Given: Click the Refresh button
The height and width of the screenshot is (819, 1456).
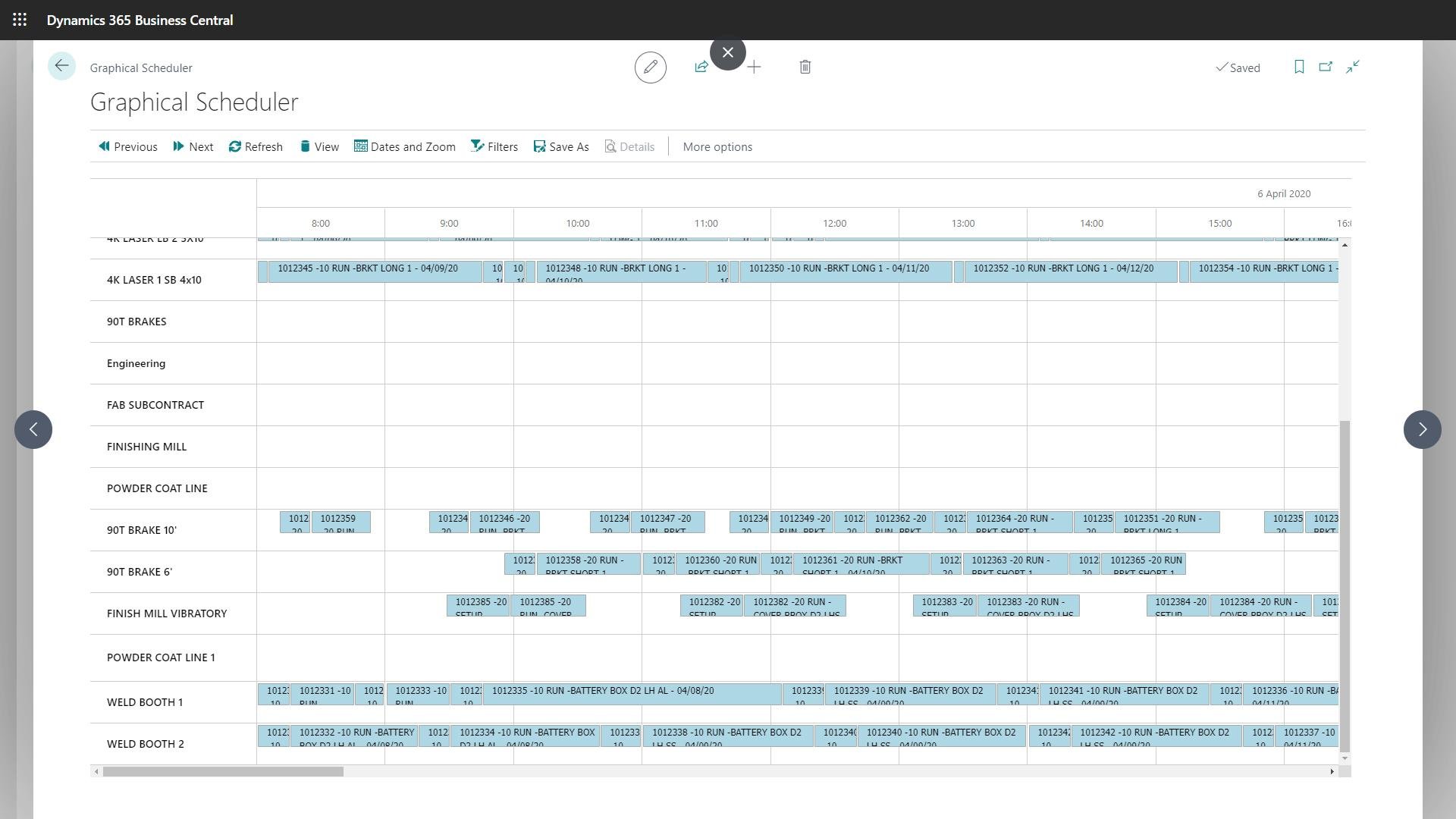Looking at the screenshot, I should click(x=256, y=147).
